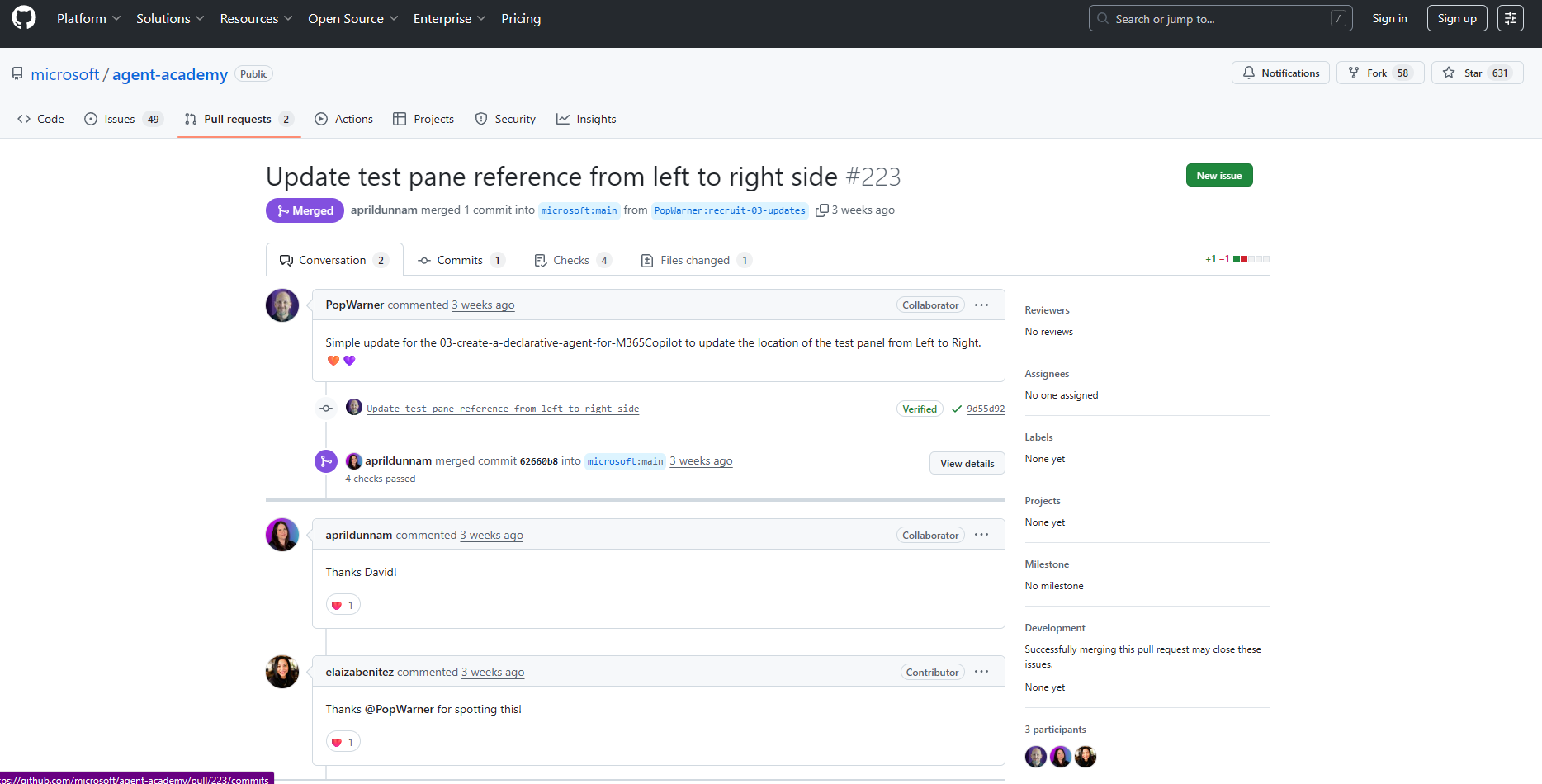Viewport: 1542px width, 784px height.
Task: Switch to the Issues tab
Action: click(124, 119)
